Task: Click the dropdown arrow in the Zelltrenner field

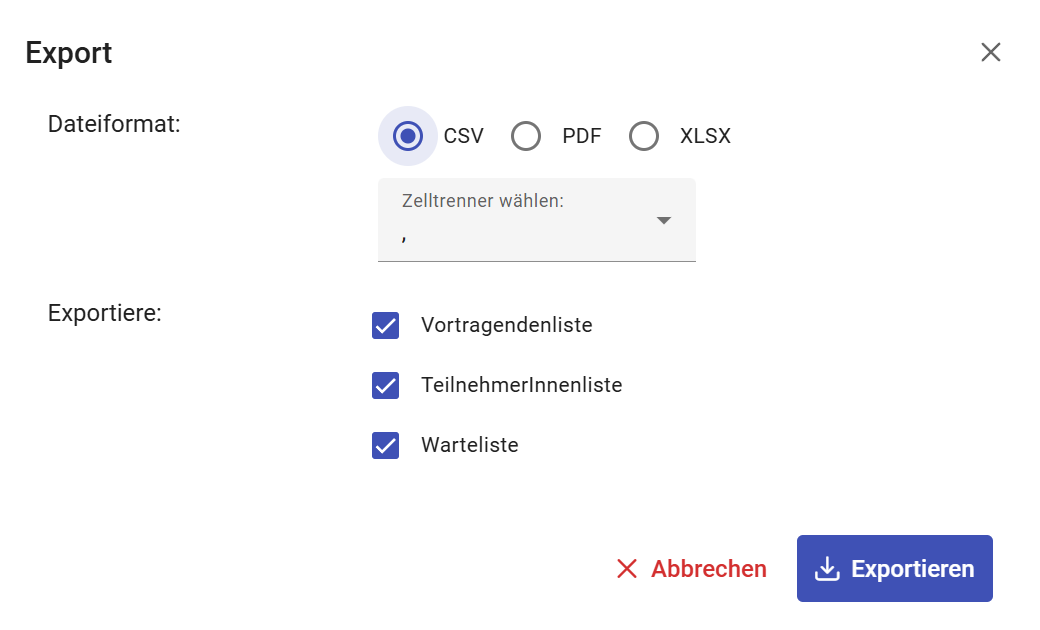Action: pyautogui.click(x=664, y=221)
